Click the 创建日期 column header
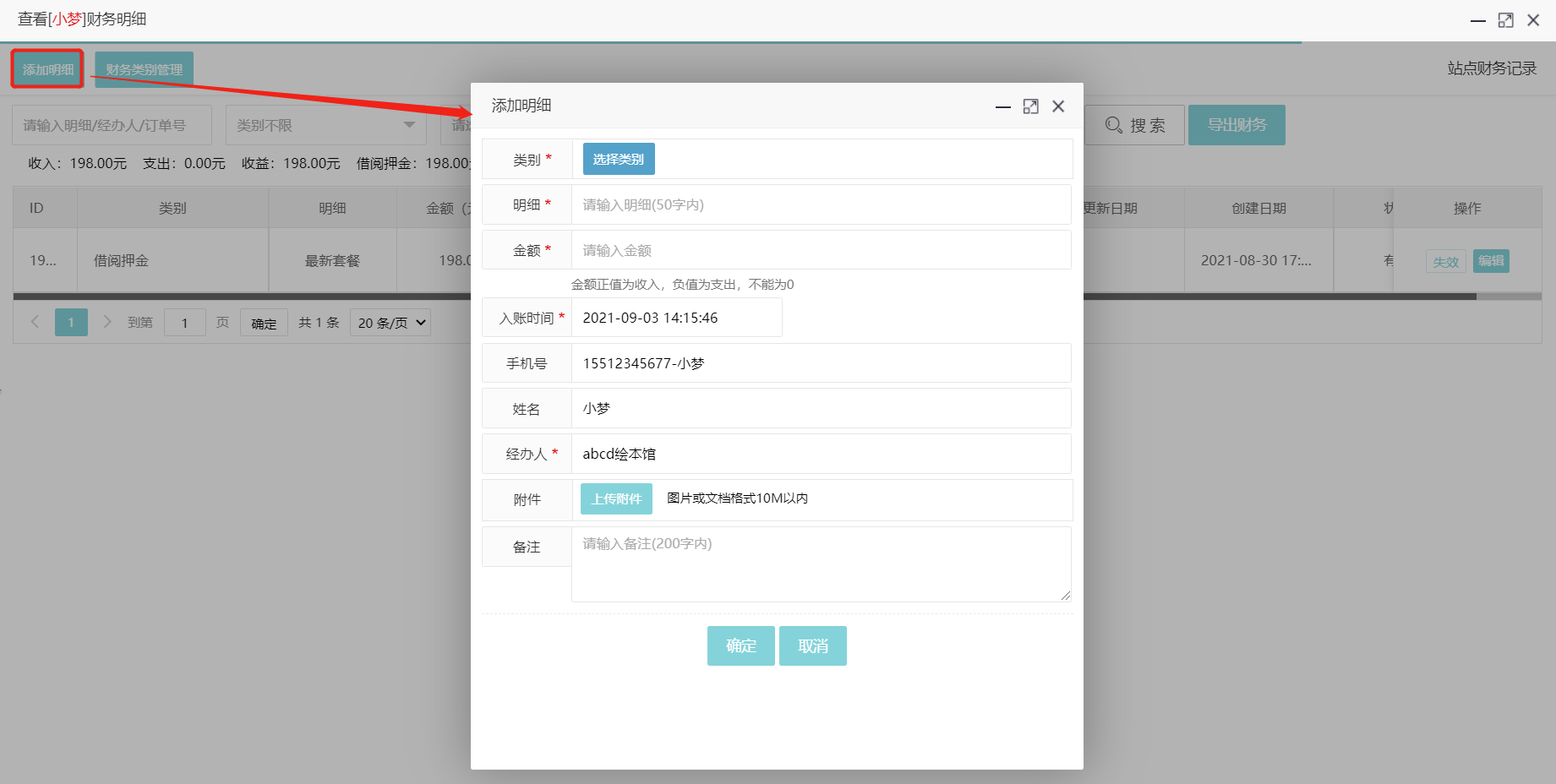 point(1258,208)
